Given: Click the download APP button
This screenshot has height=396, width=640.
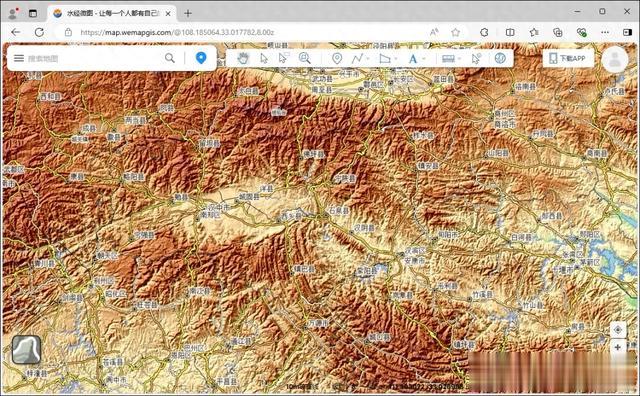Looking at the screenshot, I should (568, 58).
